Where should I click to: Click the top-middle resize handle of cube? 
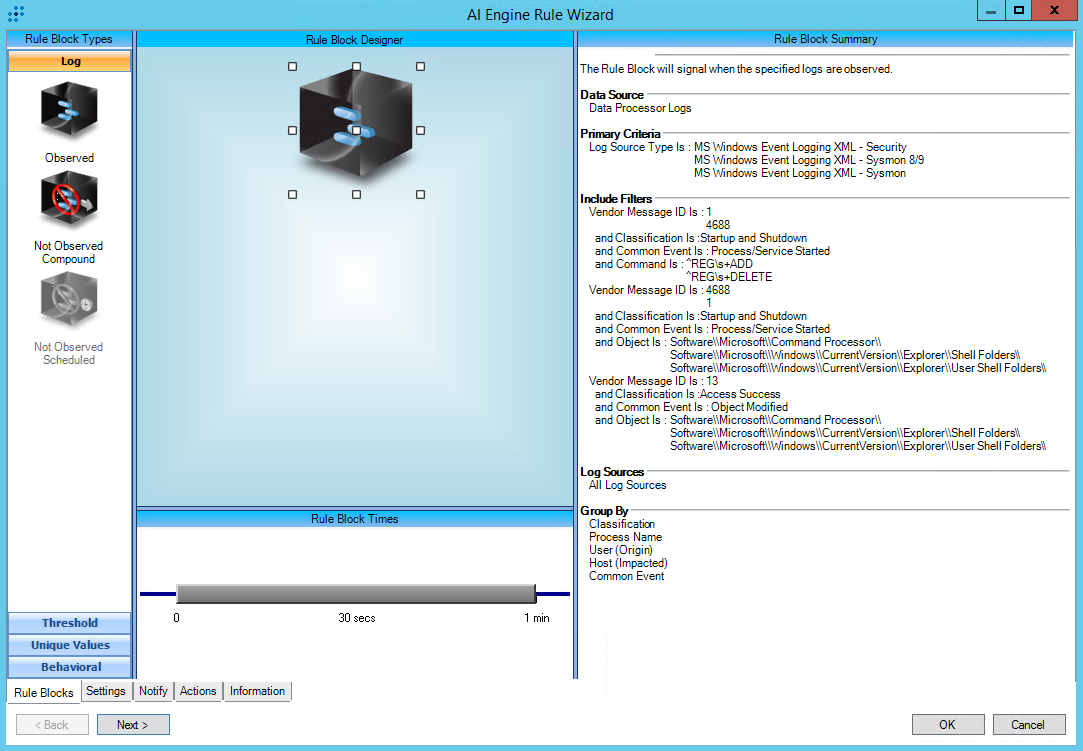coord(356,66)
